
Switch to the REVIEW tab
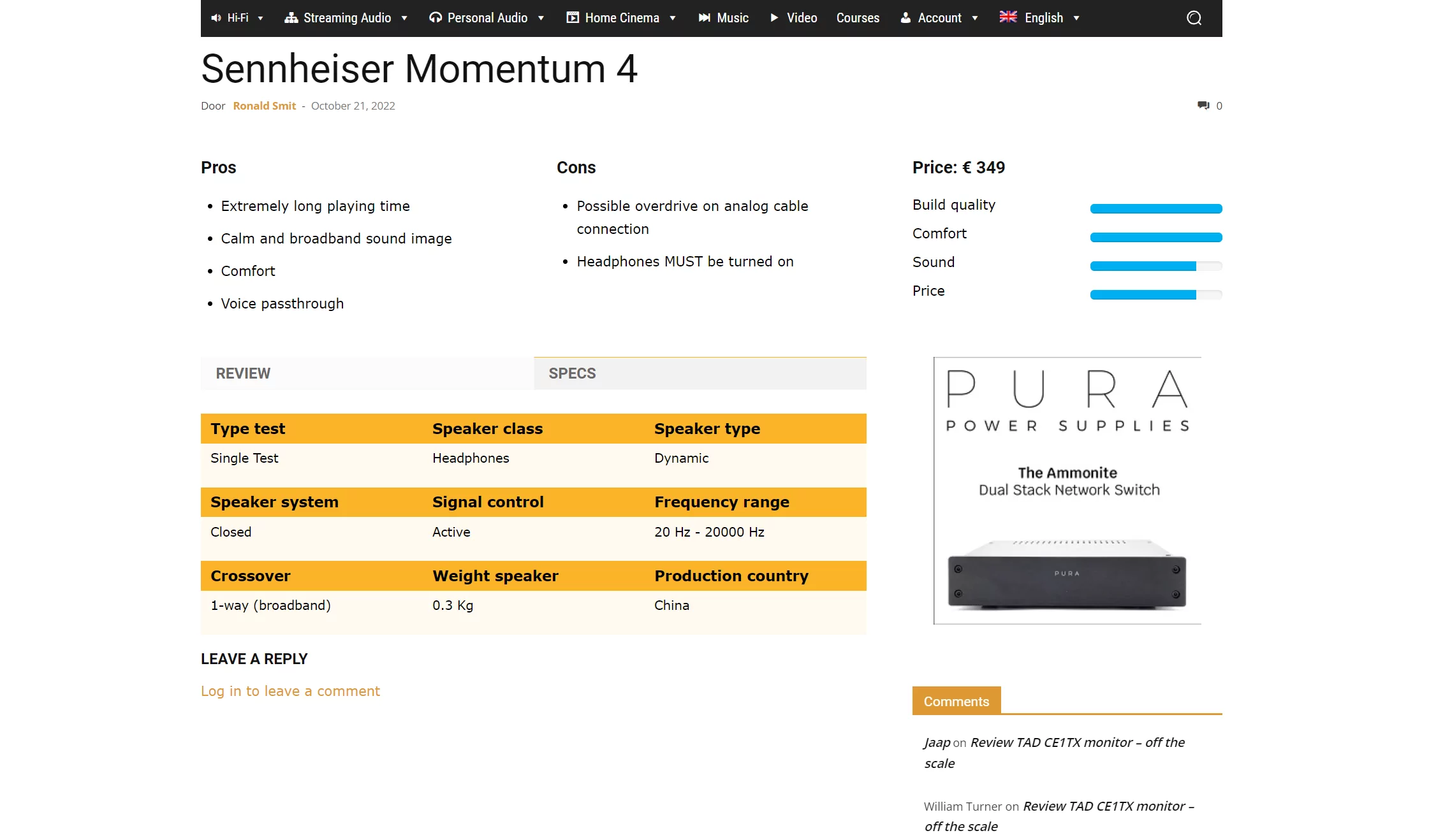point(367,373)
